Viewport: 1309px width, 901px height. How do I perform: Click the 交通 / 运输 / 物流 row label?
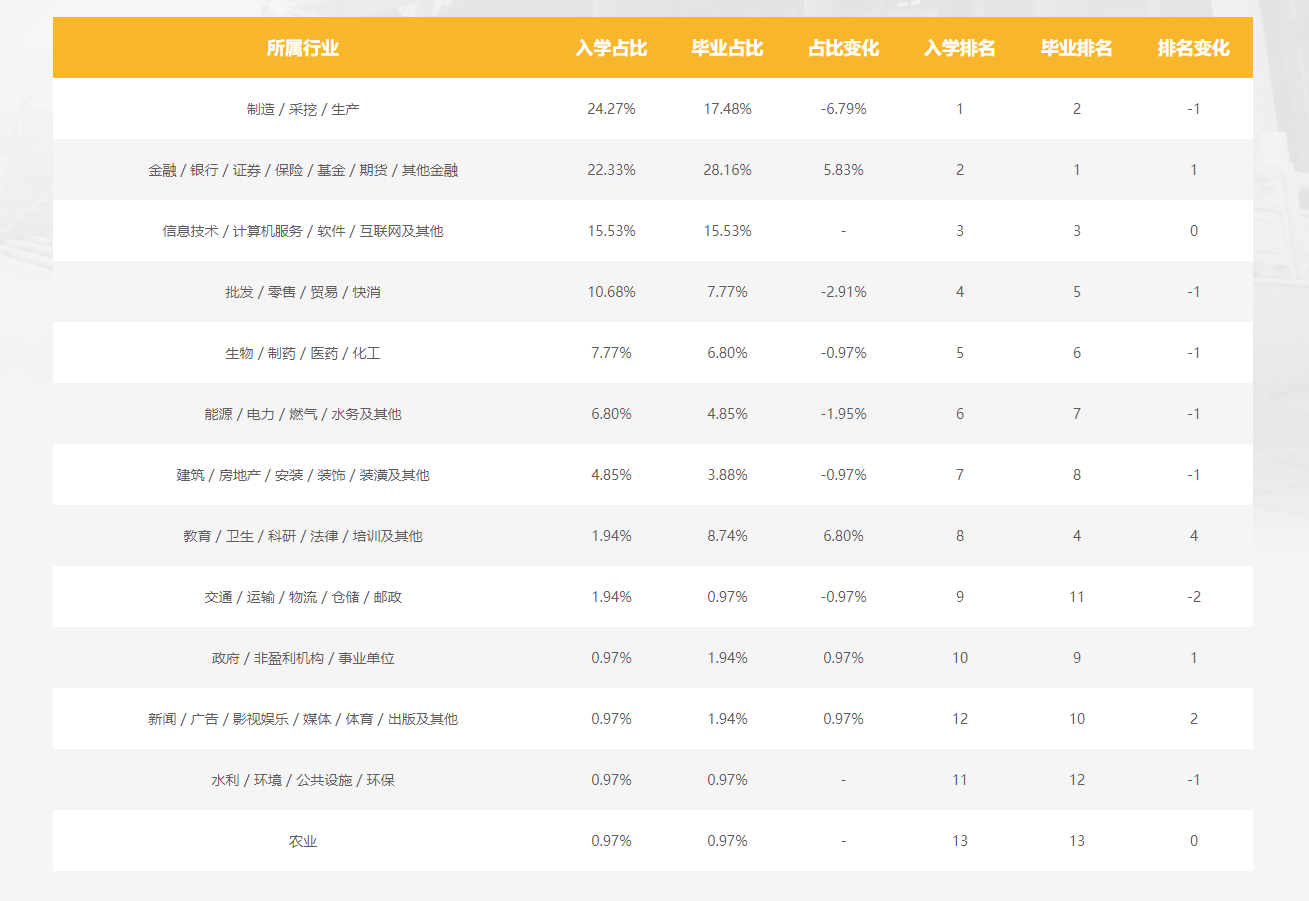(303, 597)
